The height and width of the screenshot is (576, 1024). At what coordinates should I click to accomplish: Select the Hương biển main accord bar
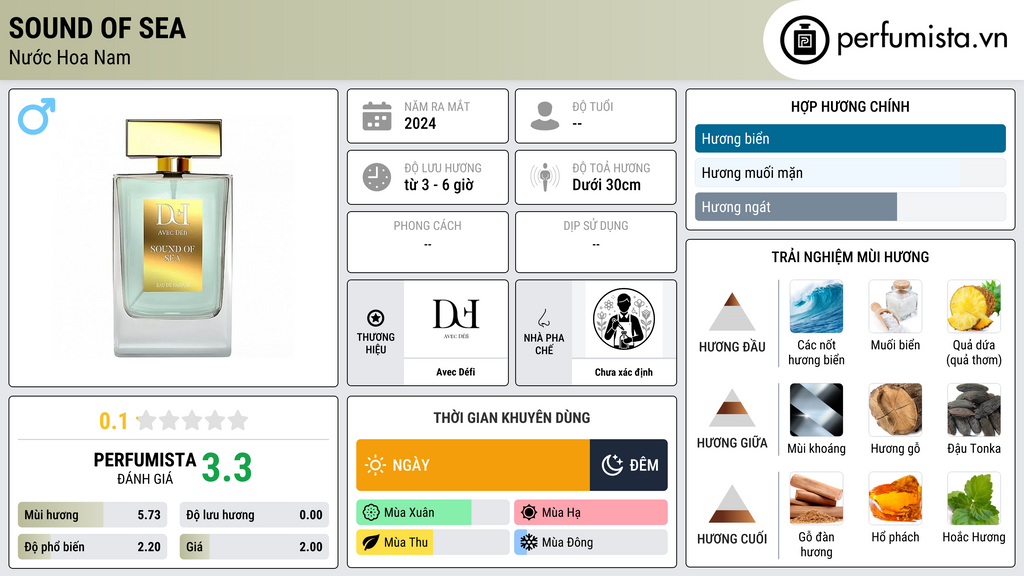pos(850,138)
